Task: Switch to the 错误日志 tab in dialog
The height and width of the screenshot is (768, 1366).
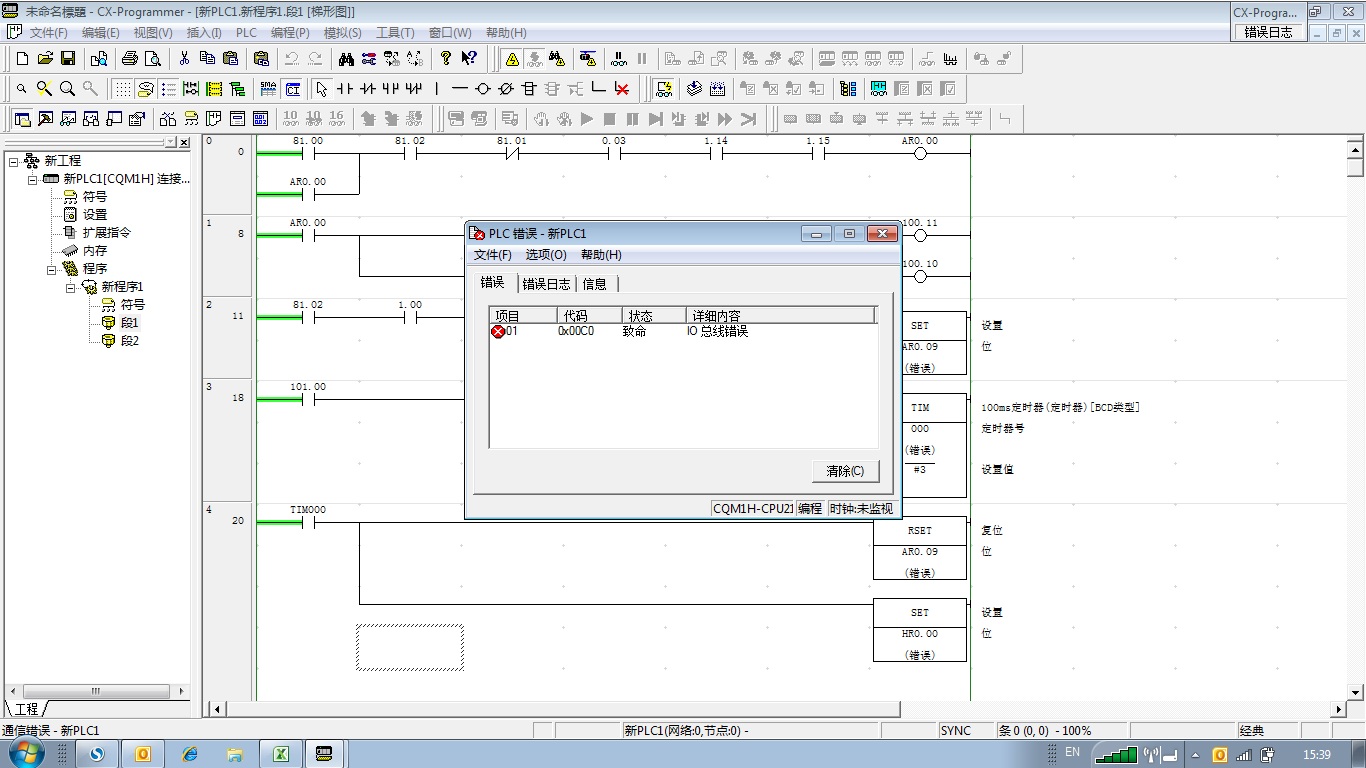Action: pyautogui.click(x=546, y=284)
